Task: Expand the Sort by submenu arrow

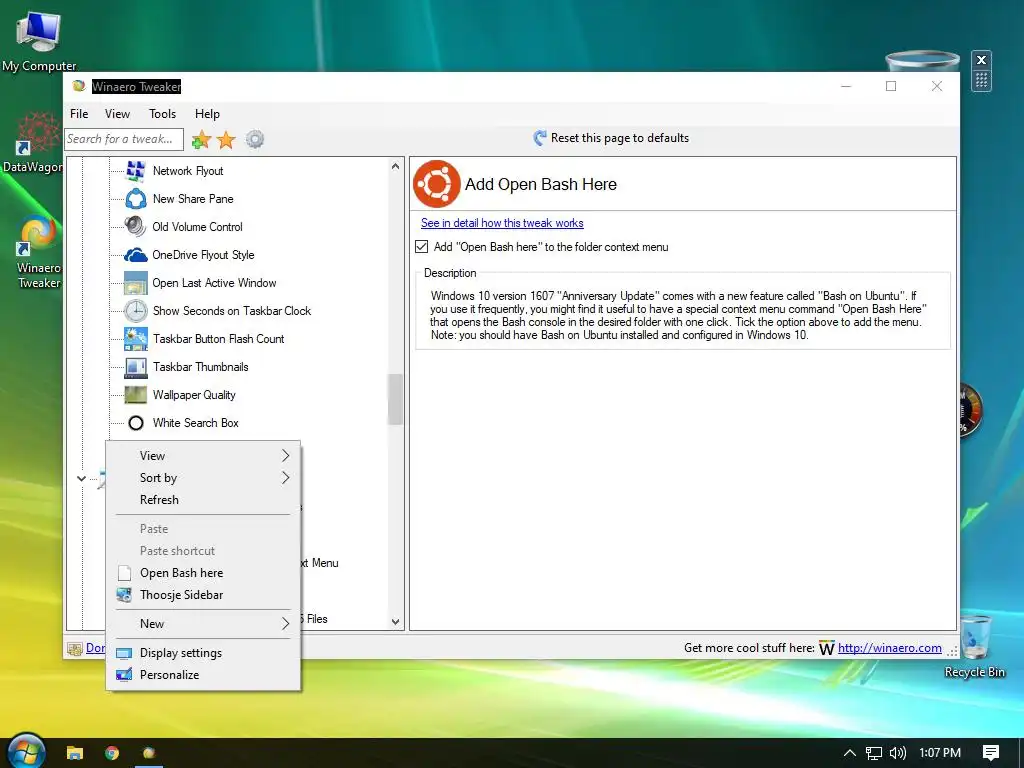Action: pyautogui.click(x=285, y=478)
